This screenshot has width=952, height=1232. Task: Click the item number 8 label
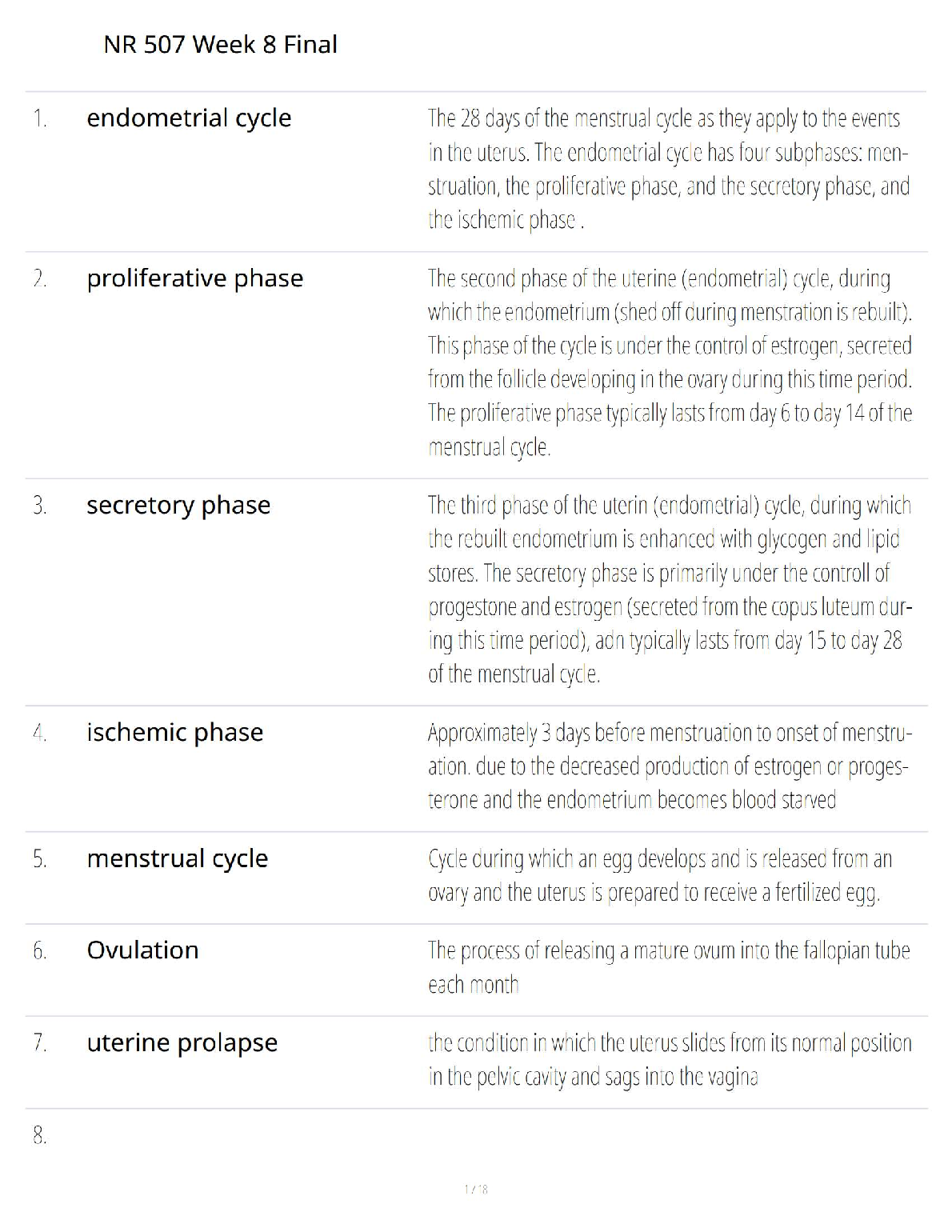[40, 1135]
